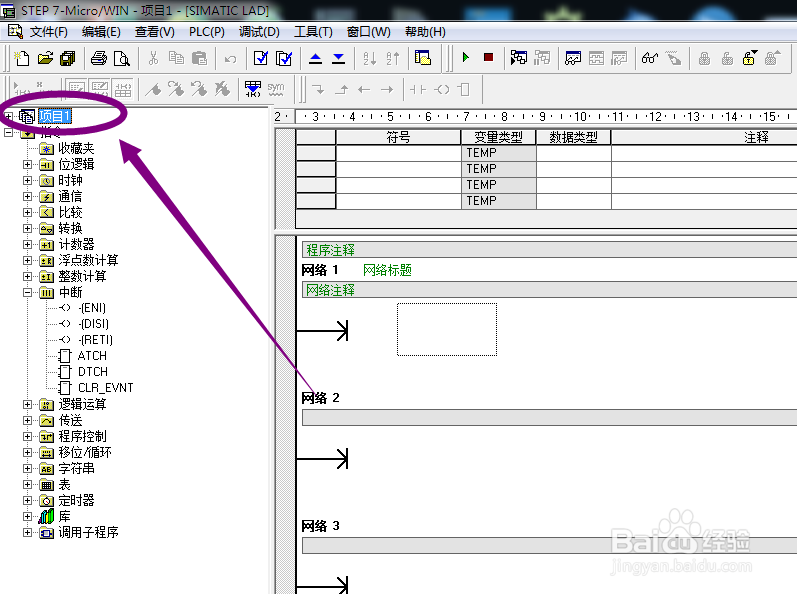Image resolution: width=797 pixels, height=594 pixels.
Task: Click the 程序注释 comment field
Action: pos(549,250)
